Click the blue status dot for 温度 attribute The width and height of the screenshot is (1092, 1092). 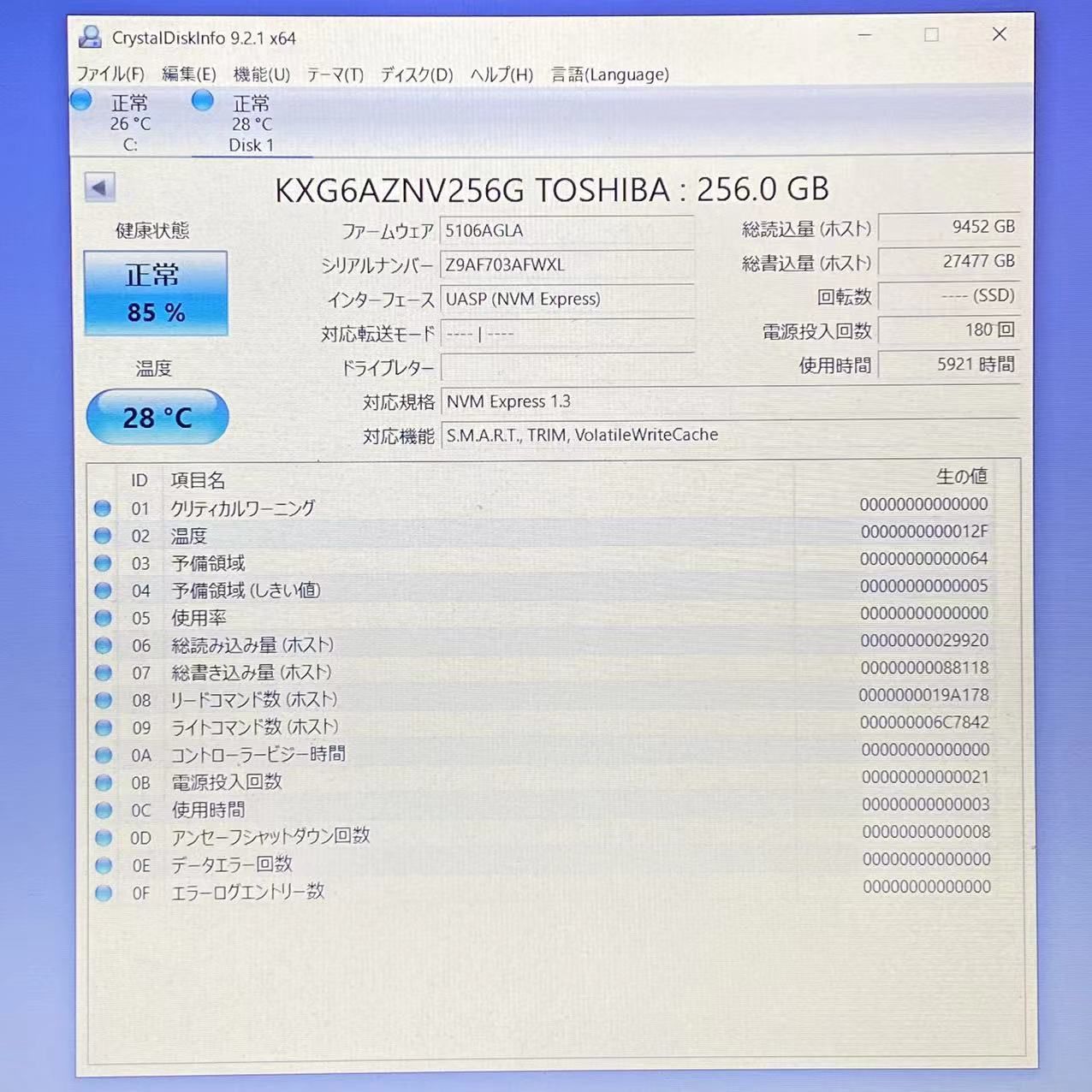[x=103, y=536]
